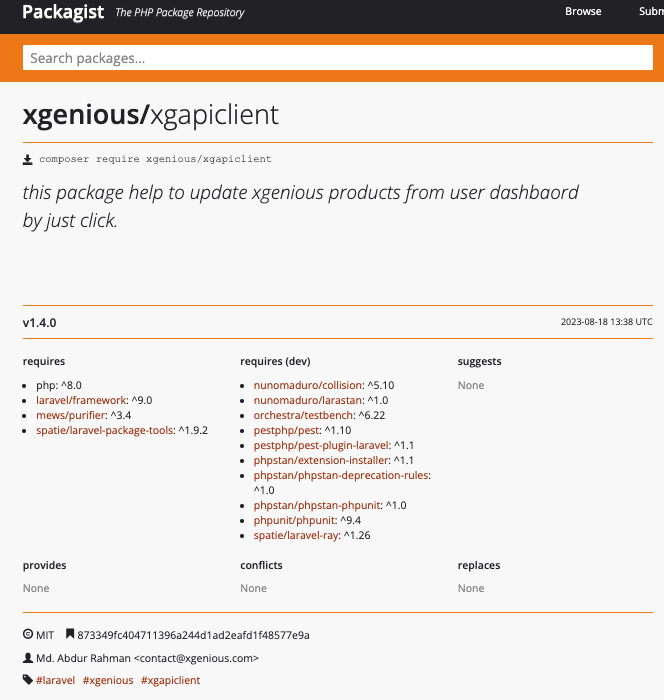Open the pestphp/pest-plugin-laravel link
664x700 pixels.
click(321, 445)
